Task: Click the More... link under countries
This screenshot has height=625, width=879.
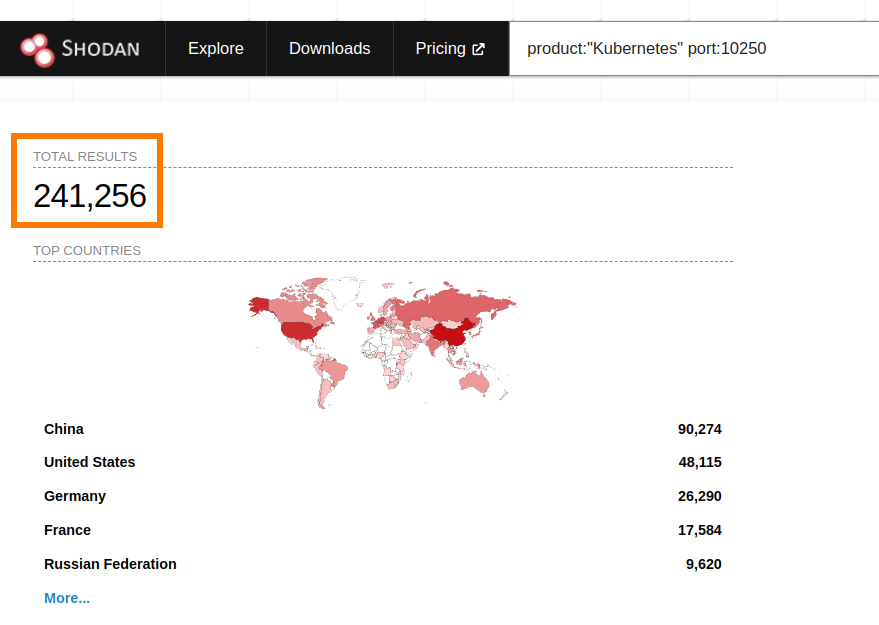Action: point(67,598)
